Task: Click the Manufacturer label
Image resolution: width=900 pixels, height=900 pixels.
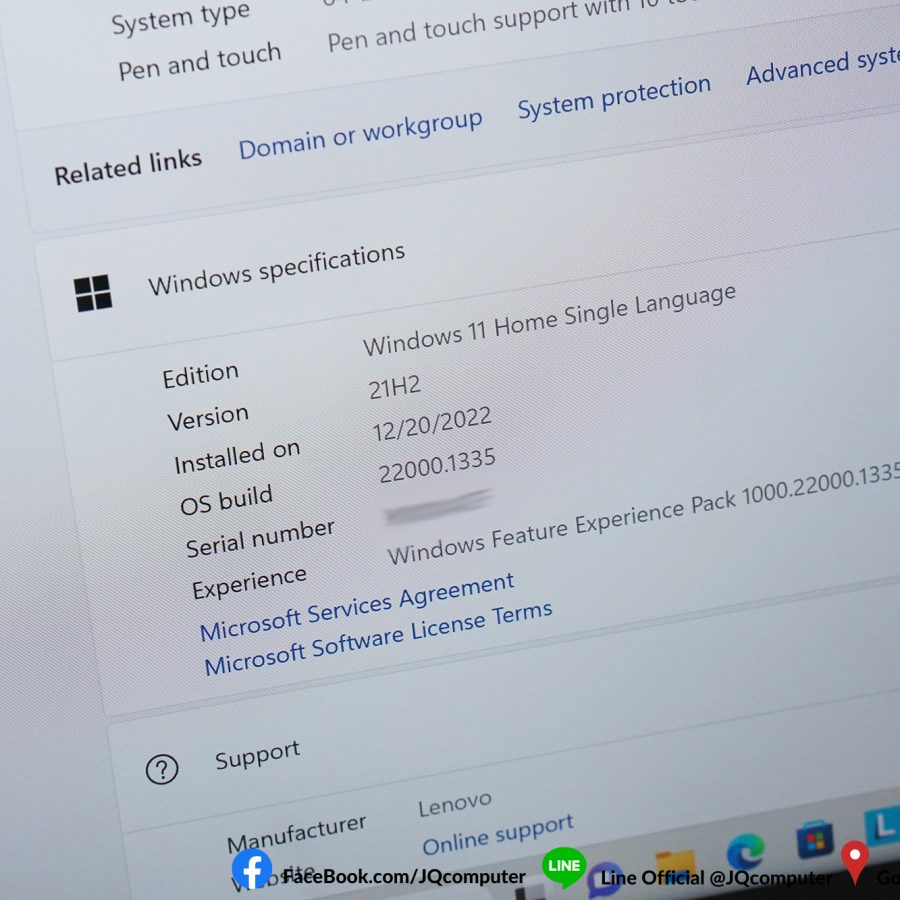Action: point(296,834)
